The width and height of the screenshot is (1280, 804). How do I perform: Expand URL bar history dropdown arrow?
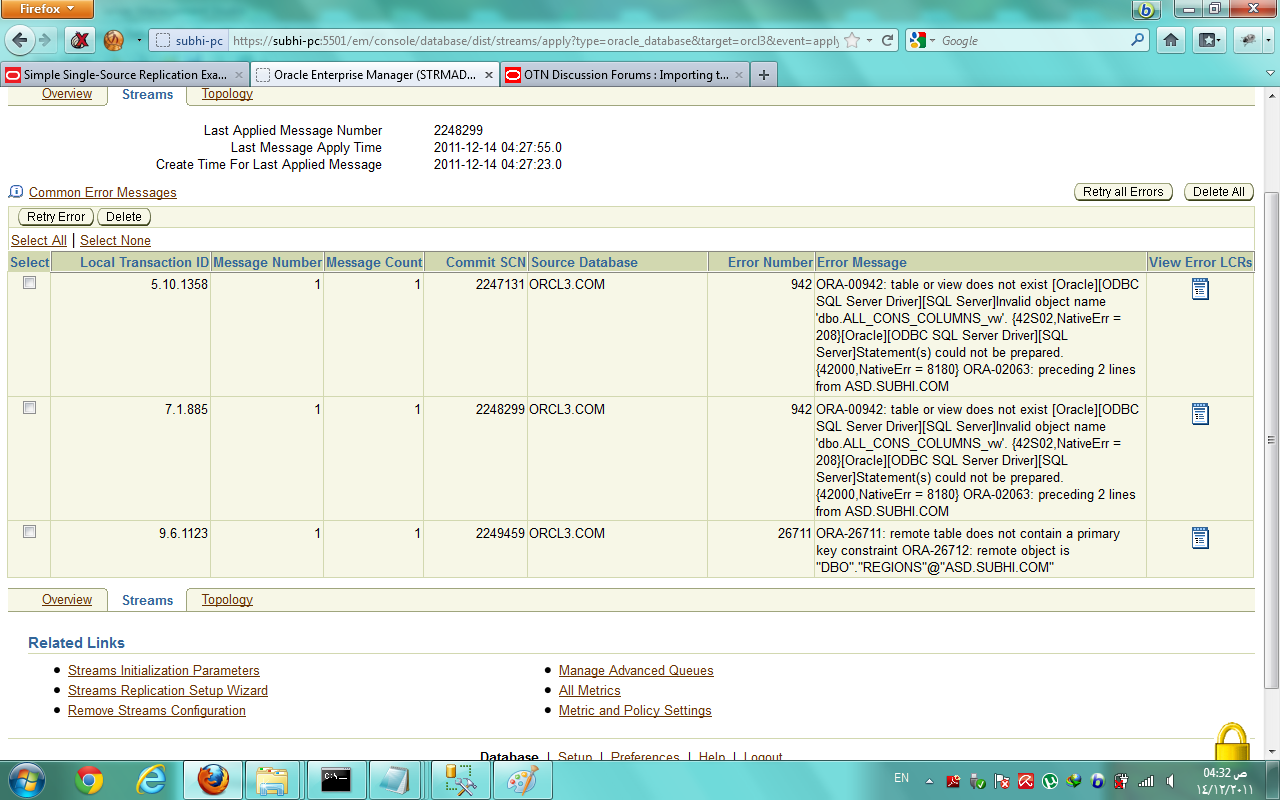(x=871, y=41)
